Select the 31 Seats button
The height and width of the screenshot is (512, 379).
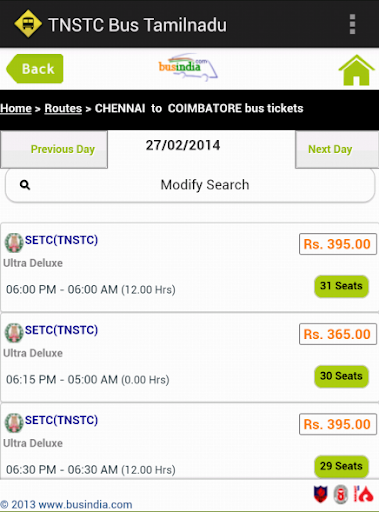tap(341, 286)
